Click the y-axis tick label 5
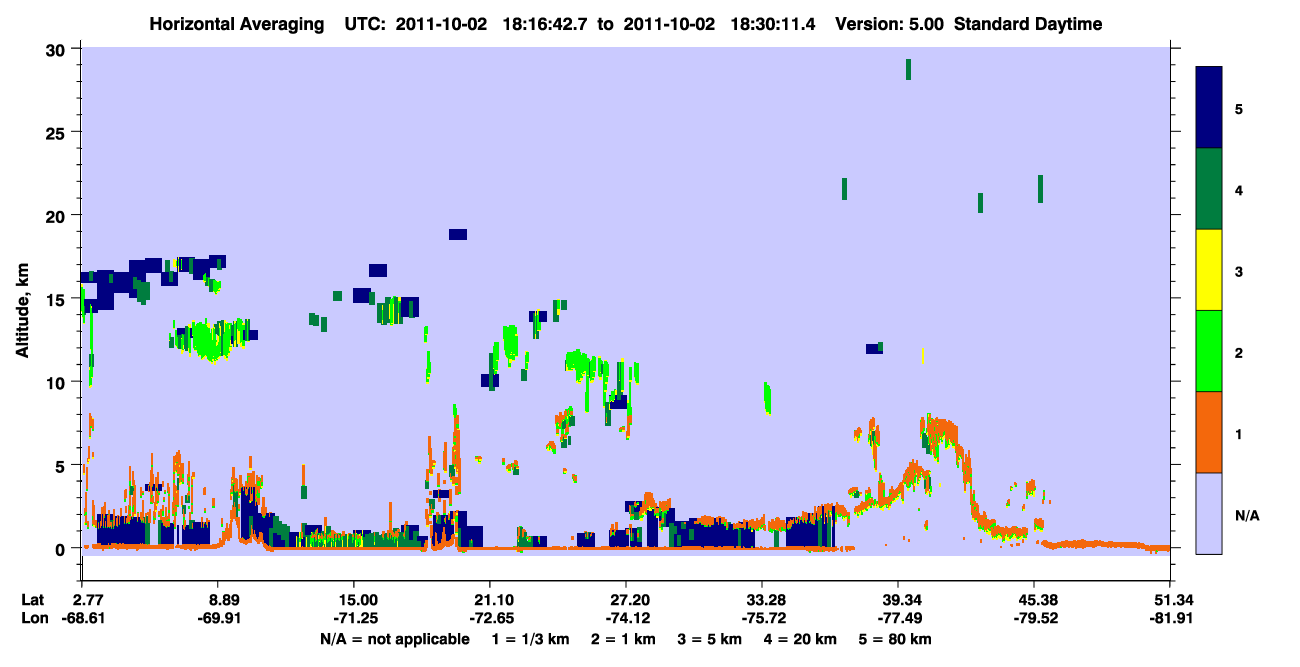The image size is (1300, 667). [x=62, y=465]
